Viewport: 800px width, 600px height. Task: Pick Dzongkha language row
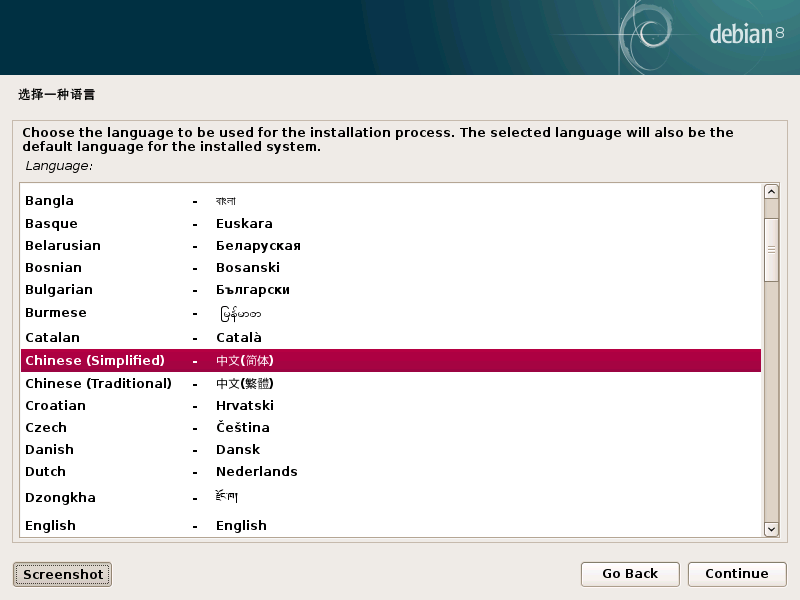pyautogui.click(x=391, y=497)
